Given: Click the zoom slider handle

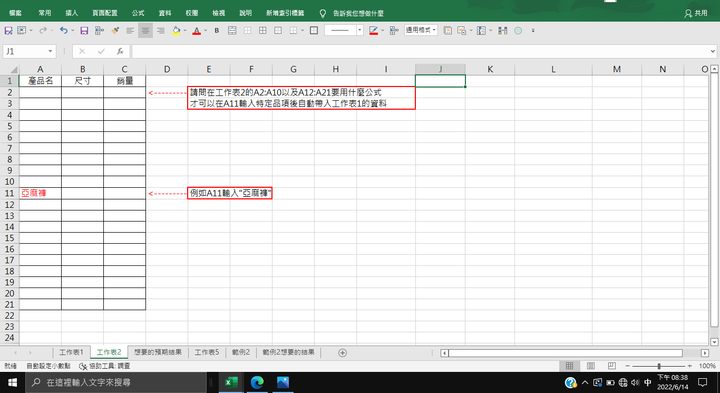Looking at the screenshot, I should [x=659, y=366].
